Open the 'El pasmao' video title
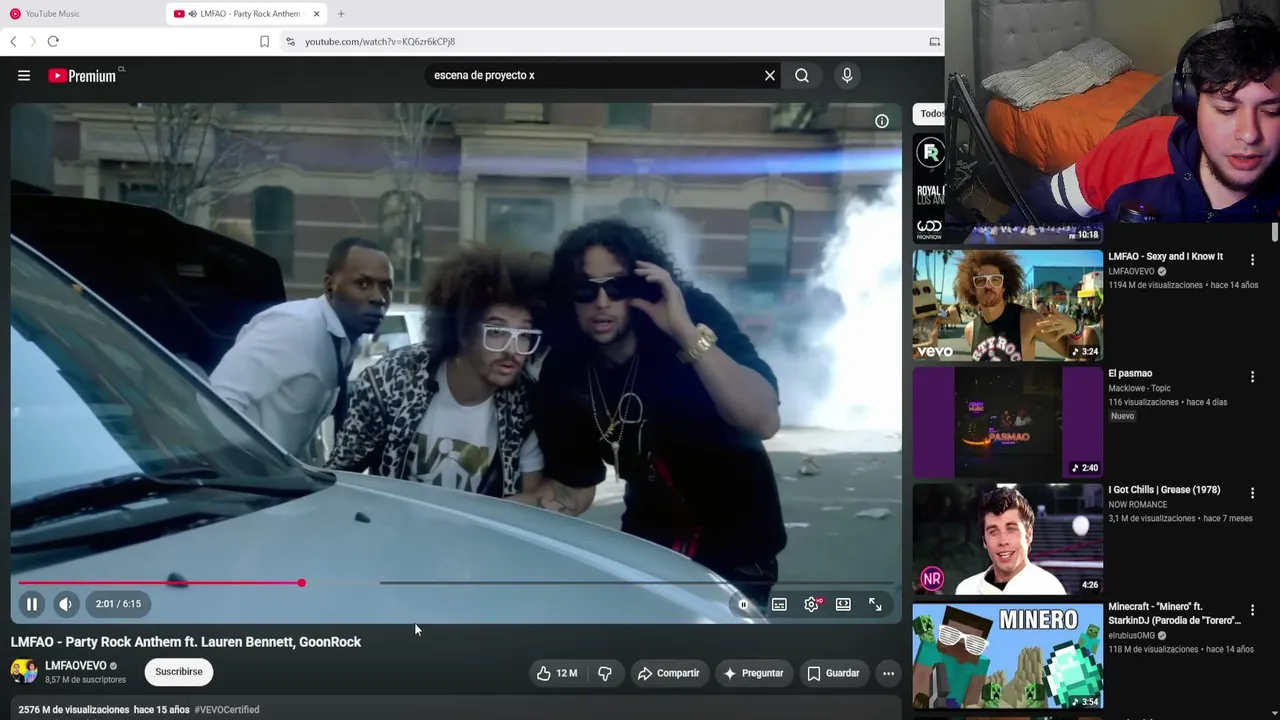 click(1130, 374)
